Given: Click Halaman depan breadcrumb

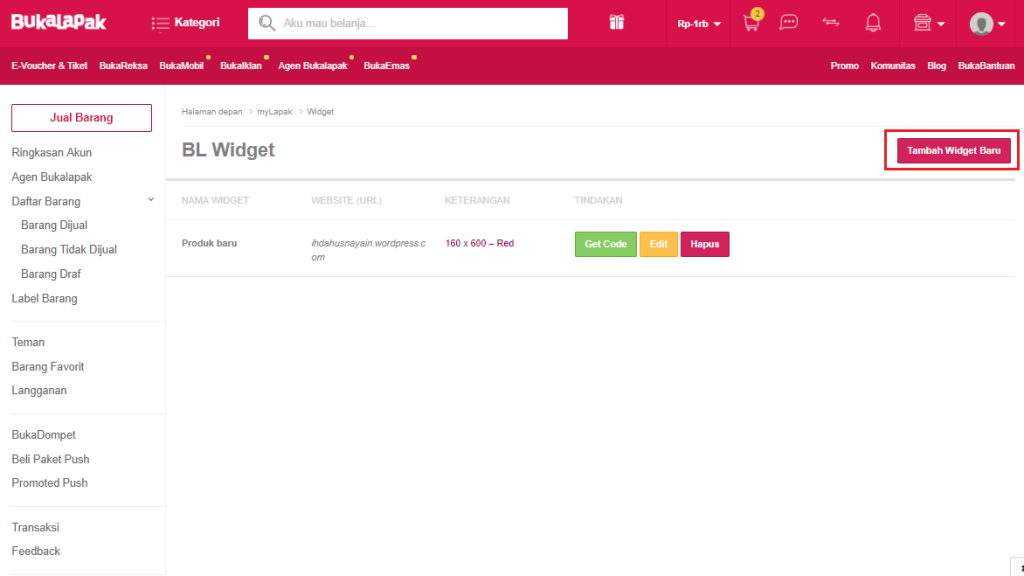Looking at the screenshot, I should [212, 112].
